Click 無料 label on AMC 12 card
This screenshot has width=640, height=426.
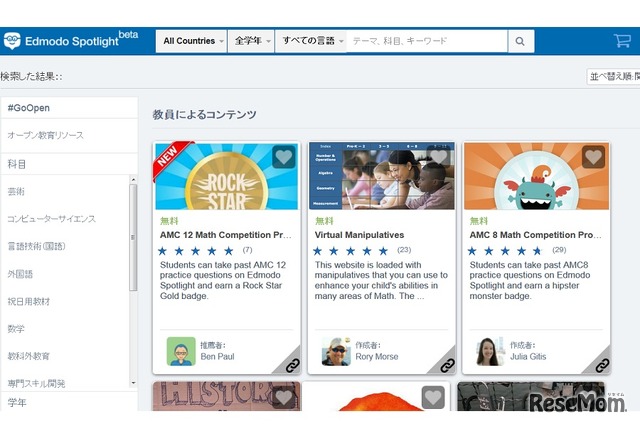coord(169,221)
